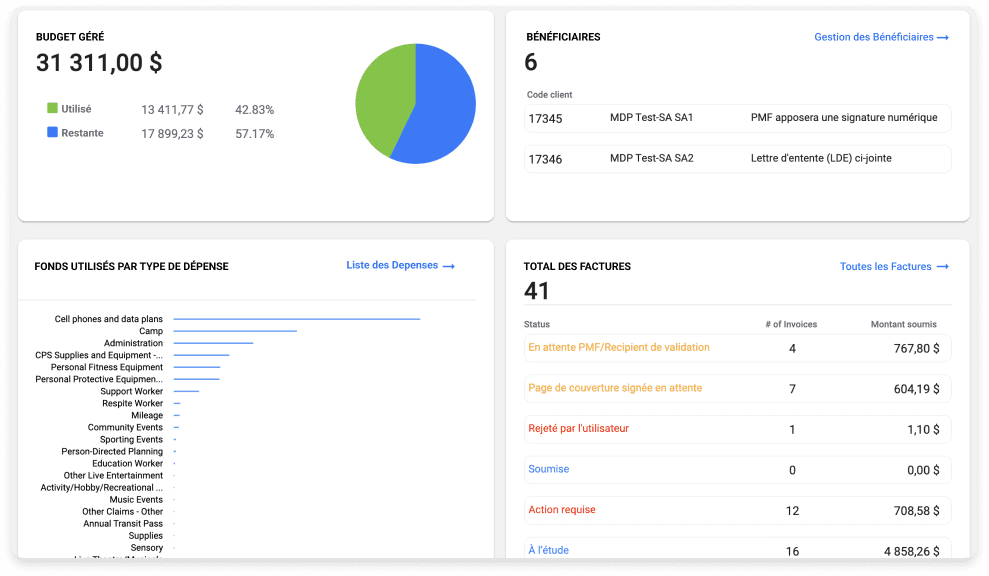Open the Action requise invoice status
Viewport: 989px width, 576px height.
pyautogui.click(x=562, y=510)
